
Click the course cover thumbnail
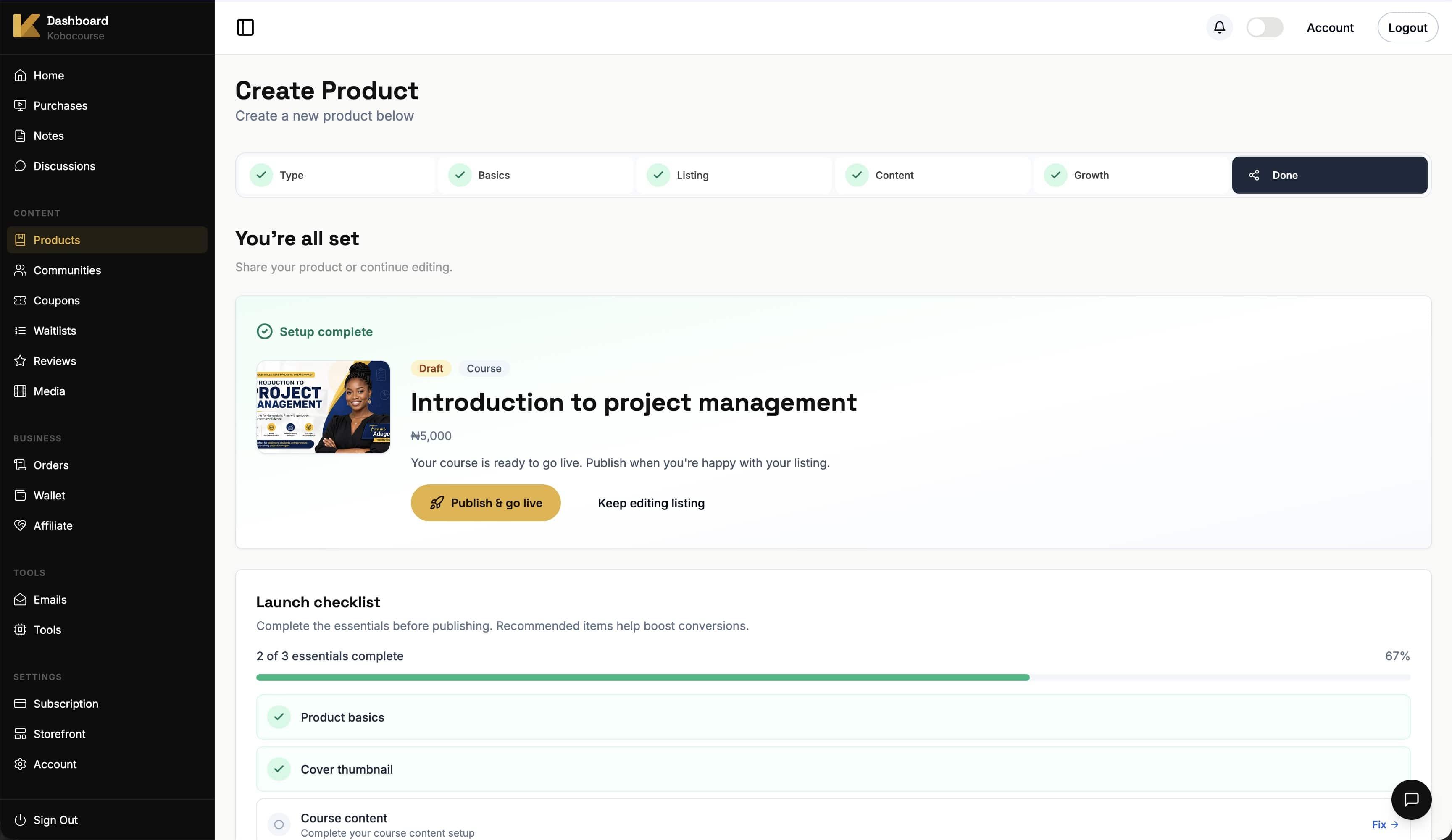coord(323,407)
